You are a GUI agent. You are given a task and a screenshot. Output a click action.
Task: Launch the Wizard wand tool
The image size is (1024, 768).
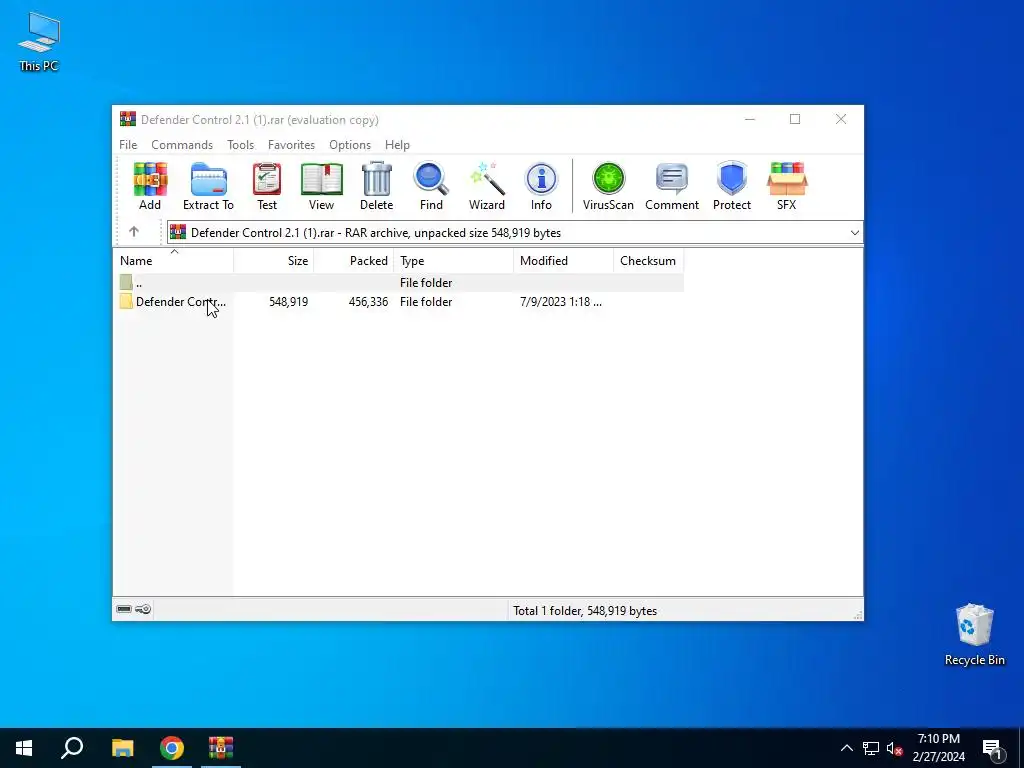click(x=487, y=186)
